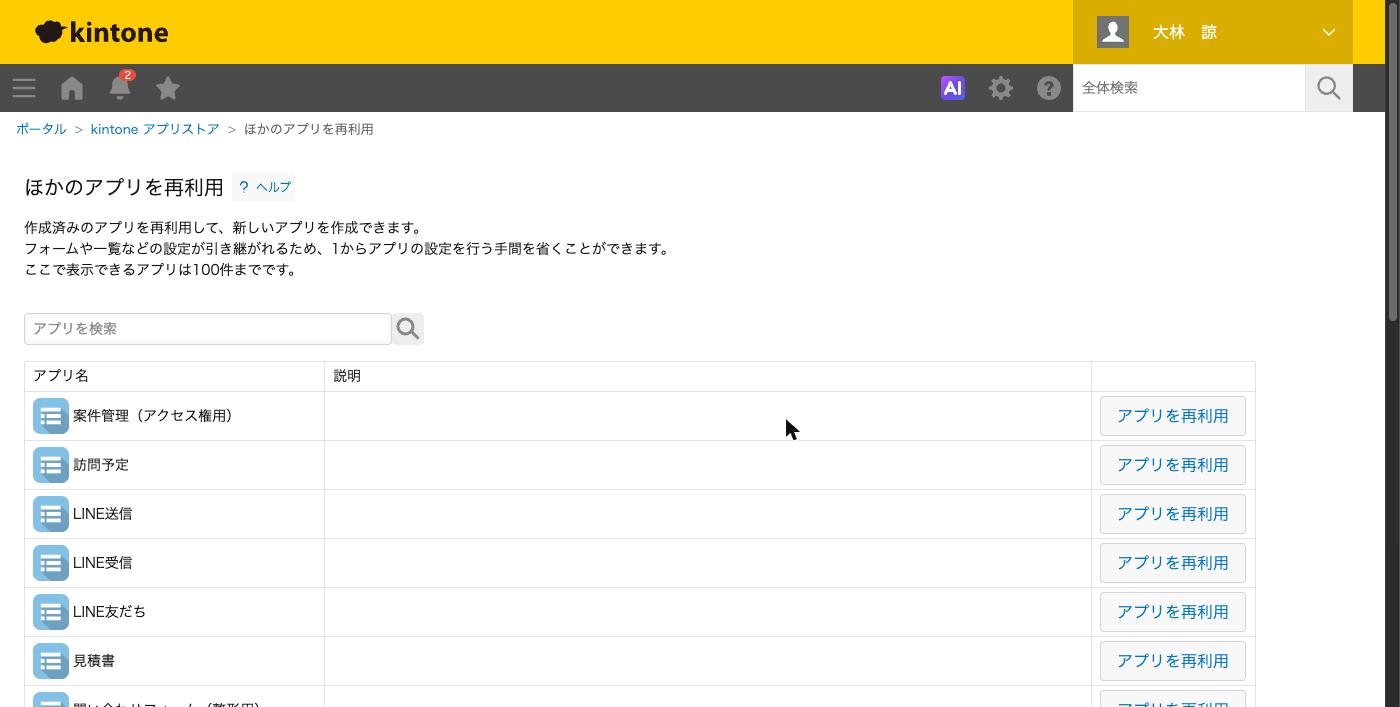Go to the home portal icon

coord(72,88)
